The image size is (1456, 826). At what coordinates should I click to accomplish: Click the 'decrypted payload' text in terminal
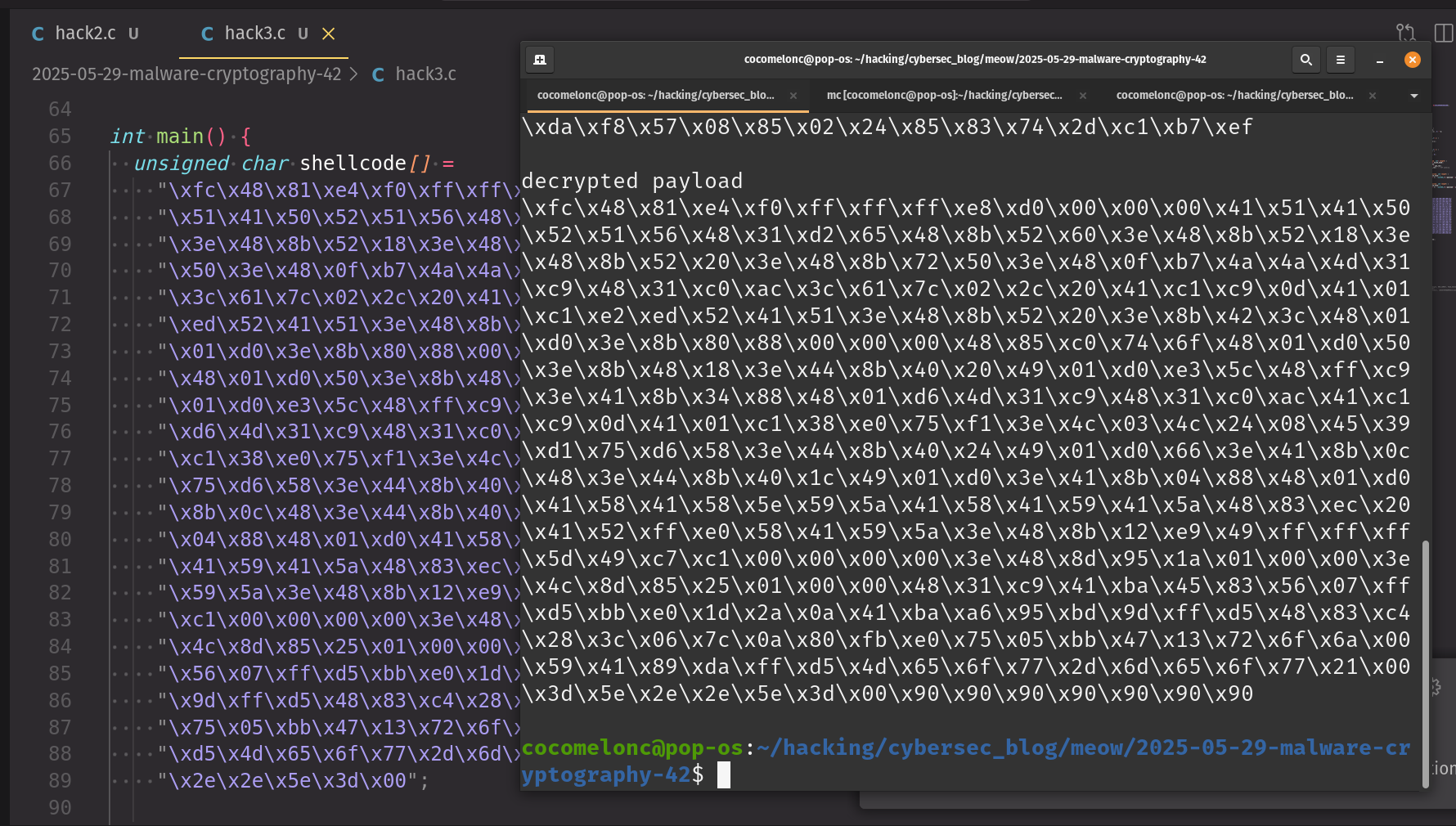(632, 181)
